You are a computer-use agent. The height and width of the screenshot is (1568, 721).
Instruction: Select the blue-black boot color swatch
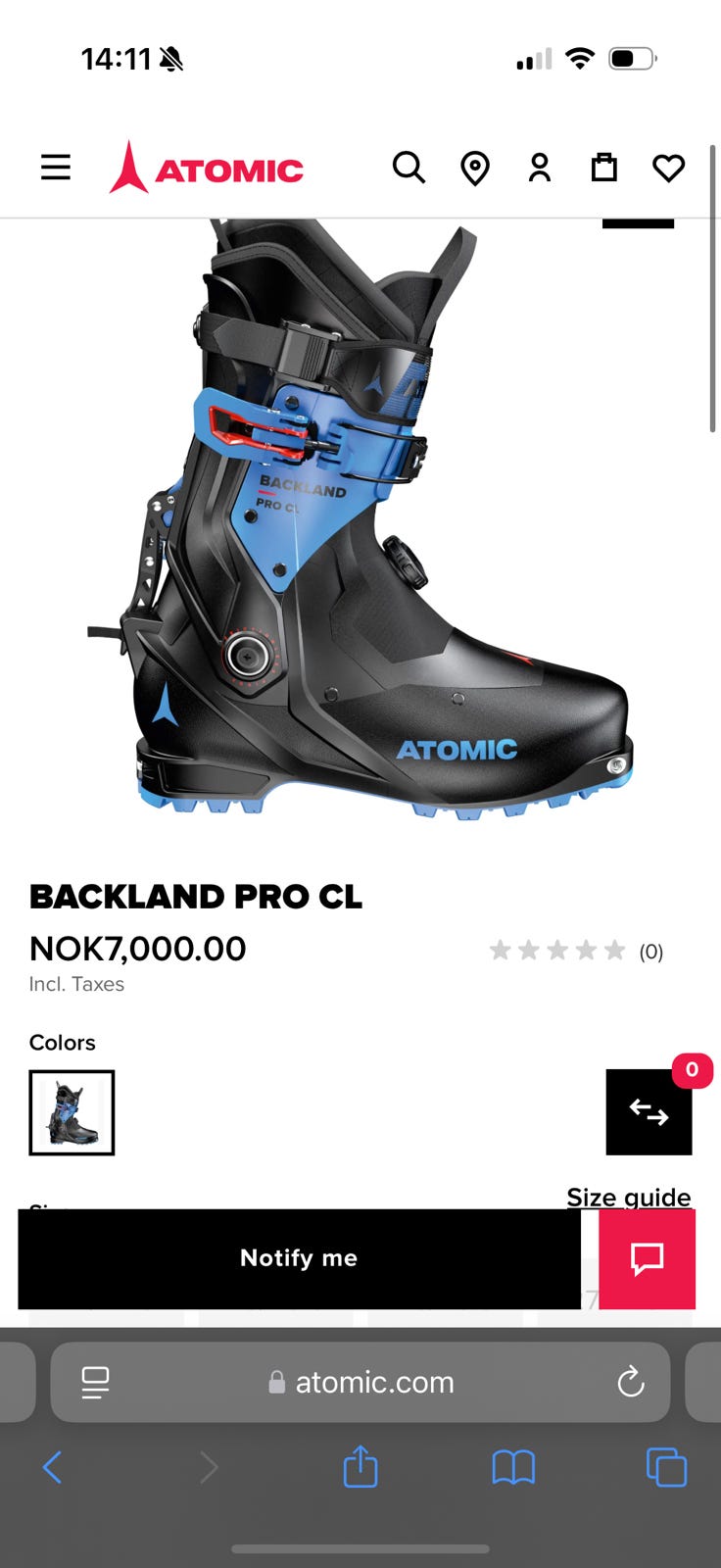pos(72,1112)
